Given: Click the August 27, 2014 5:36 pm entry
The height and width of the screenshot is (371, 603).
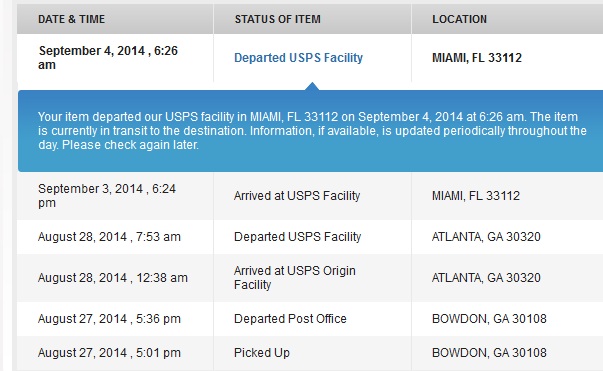Looking at the screenshot, I should click(109, 319).
